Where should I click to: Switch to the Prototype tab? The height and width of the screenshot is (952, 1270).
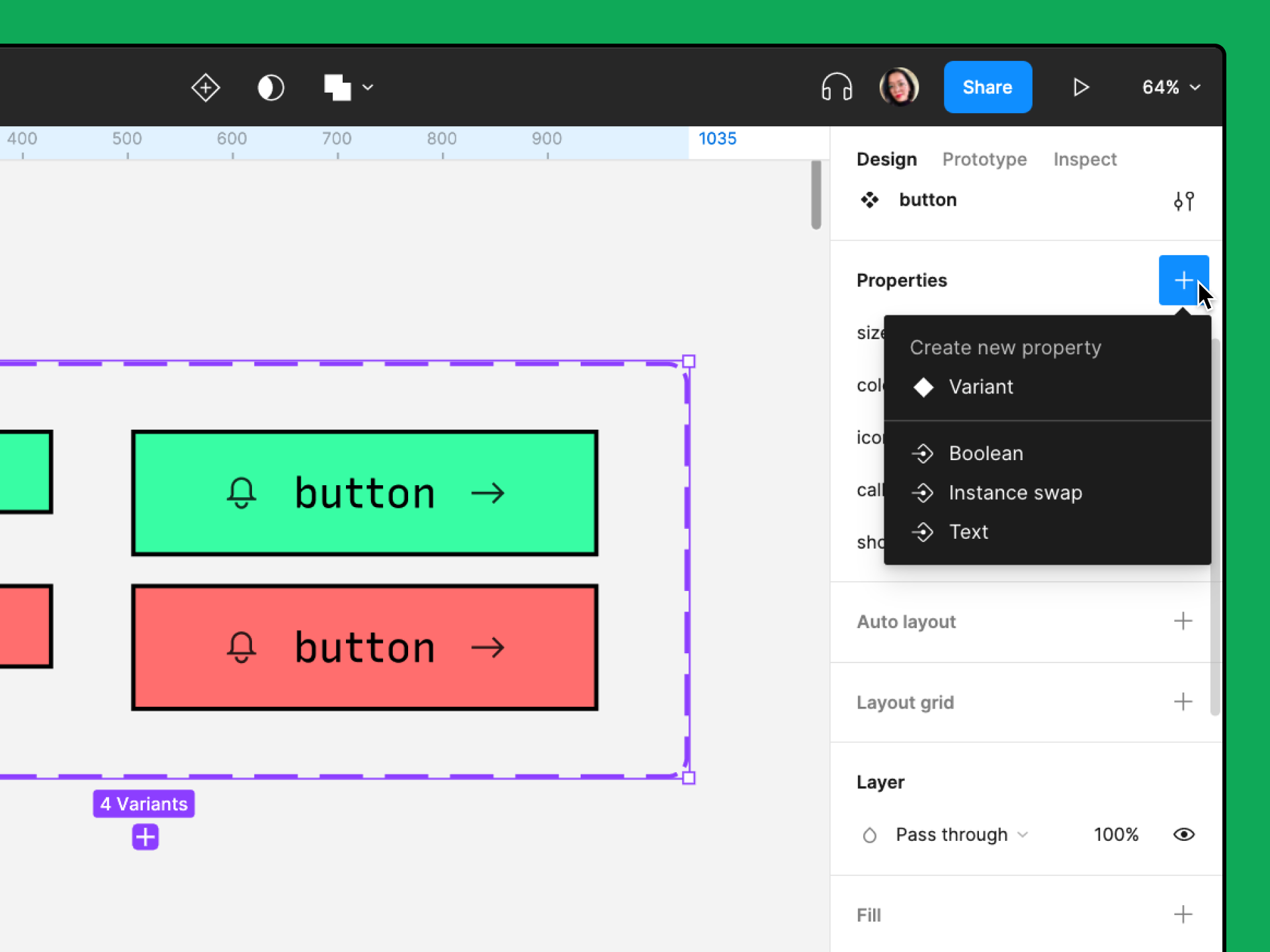coord(983,160)
